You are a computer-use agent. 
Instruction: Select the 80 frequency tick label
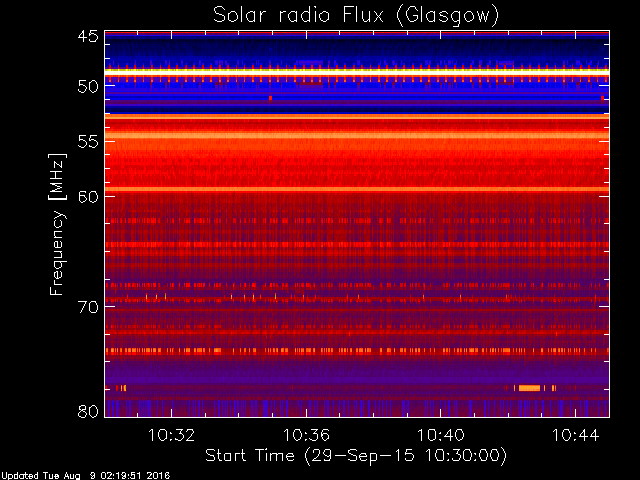(88, 411)
